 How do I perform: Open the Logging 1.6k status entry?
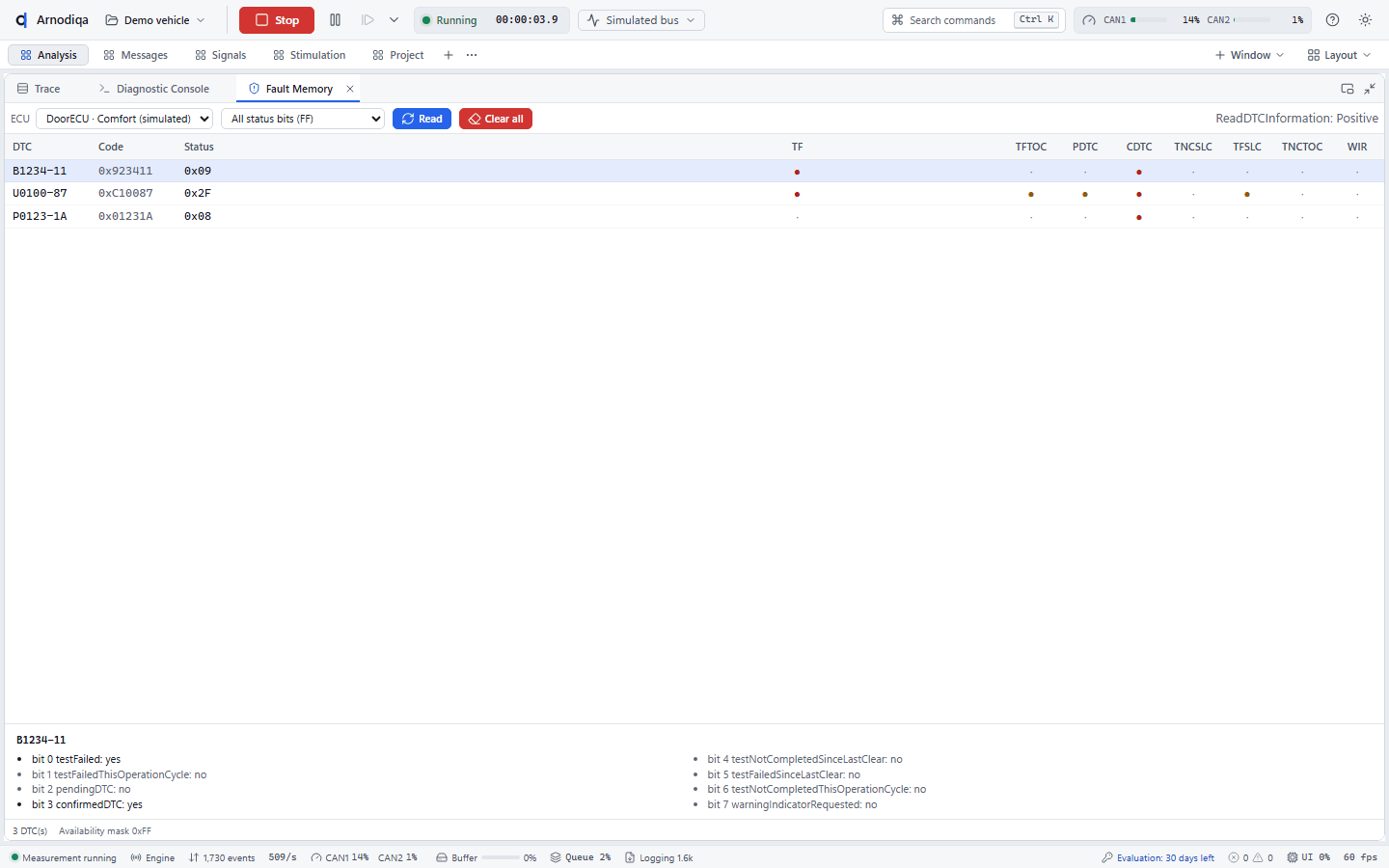659,857
